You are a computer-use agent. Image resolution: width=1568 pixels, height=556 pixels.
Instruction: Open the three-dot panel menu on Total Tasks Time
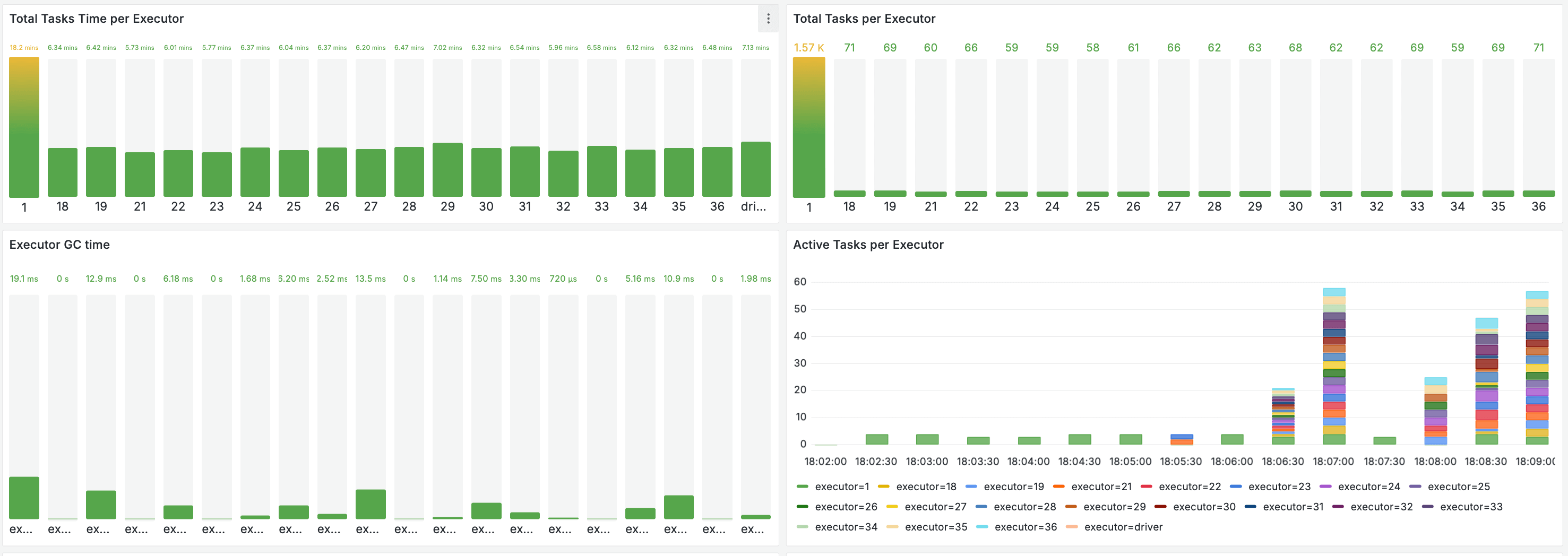[x=769, y=19]
